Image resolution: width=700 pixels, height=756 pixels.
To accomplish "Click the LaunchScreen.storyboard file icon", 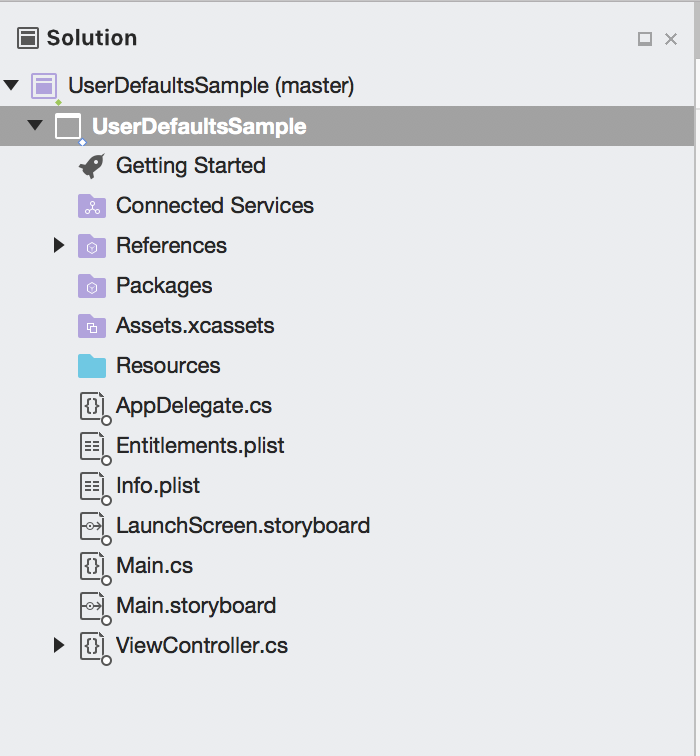I will [92, 526].
